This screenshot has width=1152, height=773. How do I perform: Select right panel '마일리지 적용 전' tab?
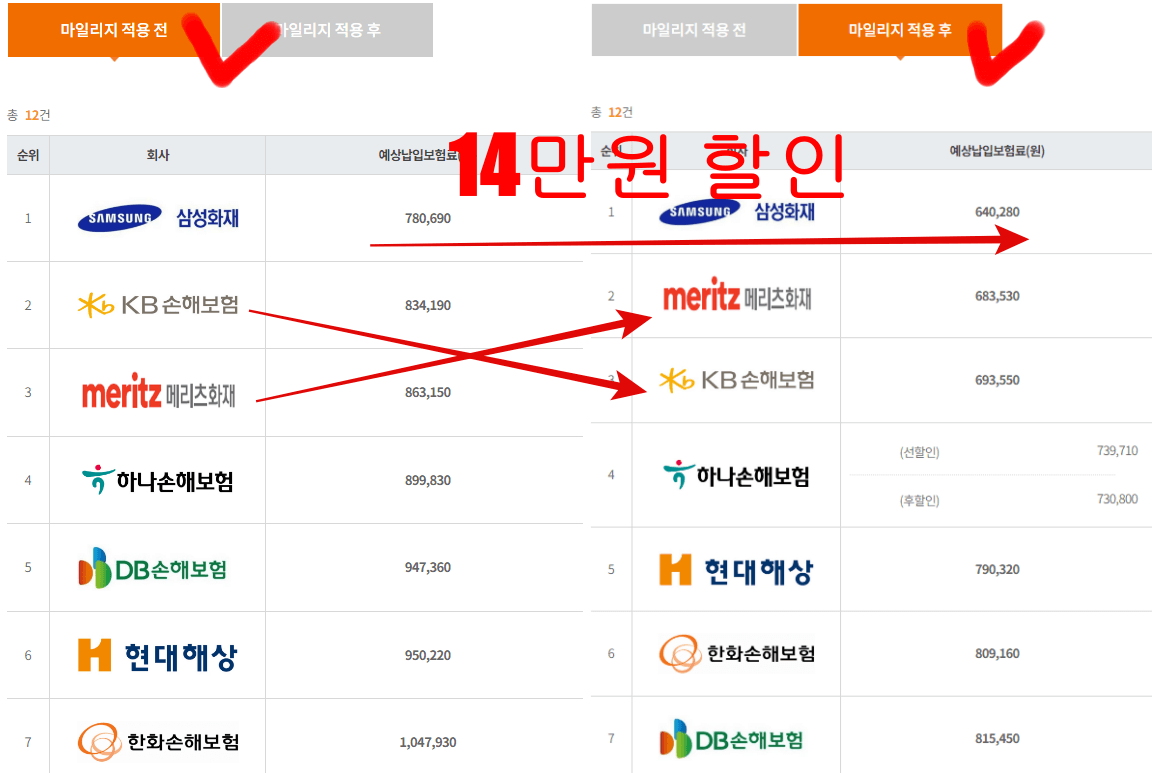[x=694, y=30]
